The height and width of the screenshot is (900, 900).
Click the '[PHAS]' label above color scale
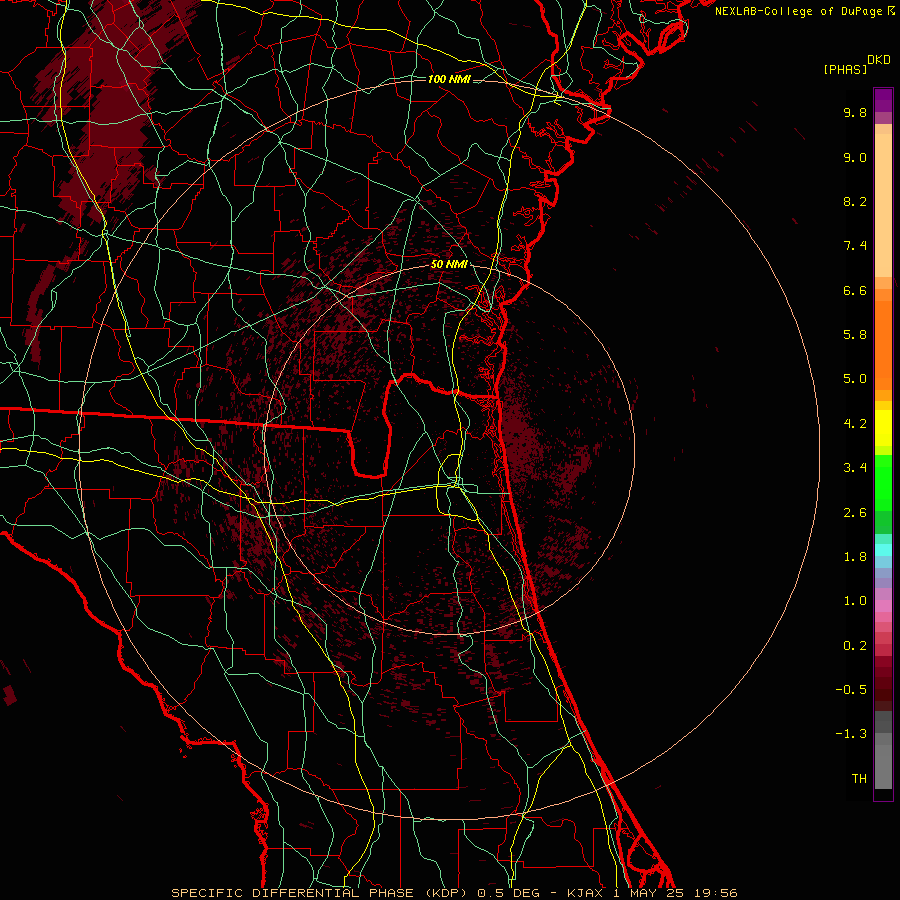[x=845, y=69]
